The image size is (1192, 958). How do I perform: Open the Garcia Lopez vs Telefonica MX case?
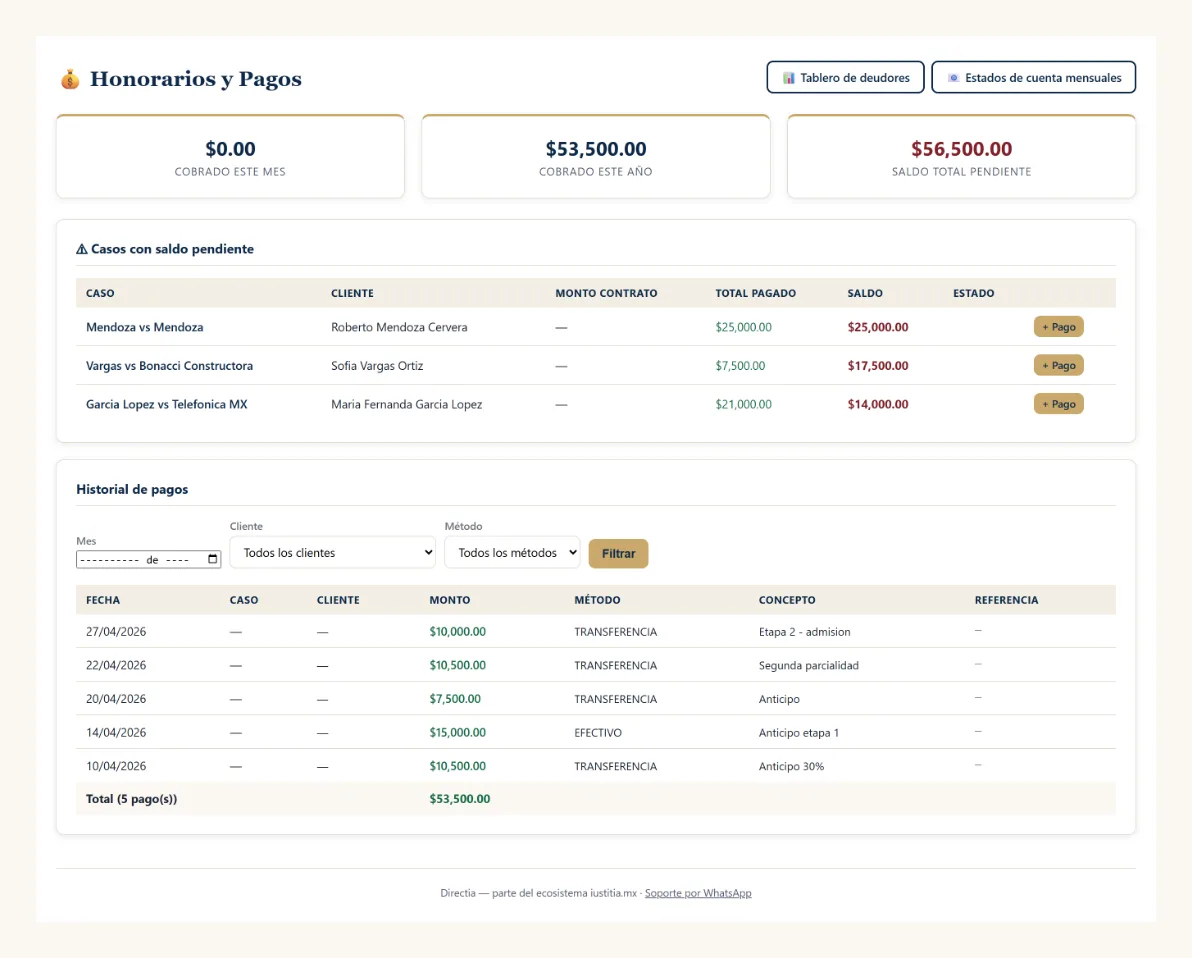(166, 404)
